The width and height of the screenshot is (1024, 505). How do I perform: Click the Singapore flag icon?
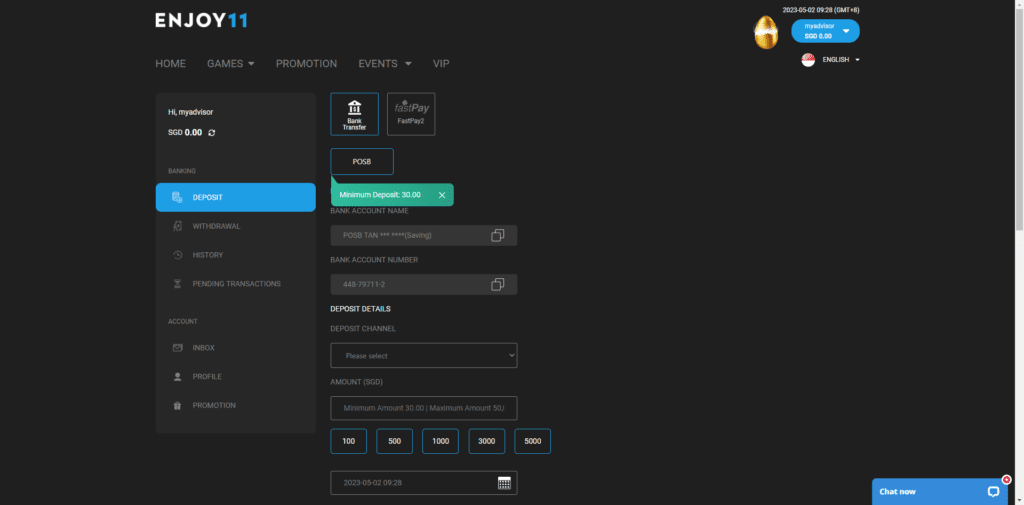[x=808, y=60]
